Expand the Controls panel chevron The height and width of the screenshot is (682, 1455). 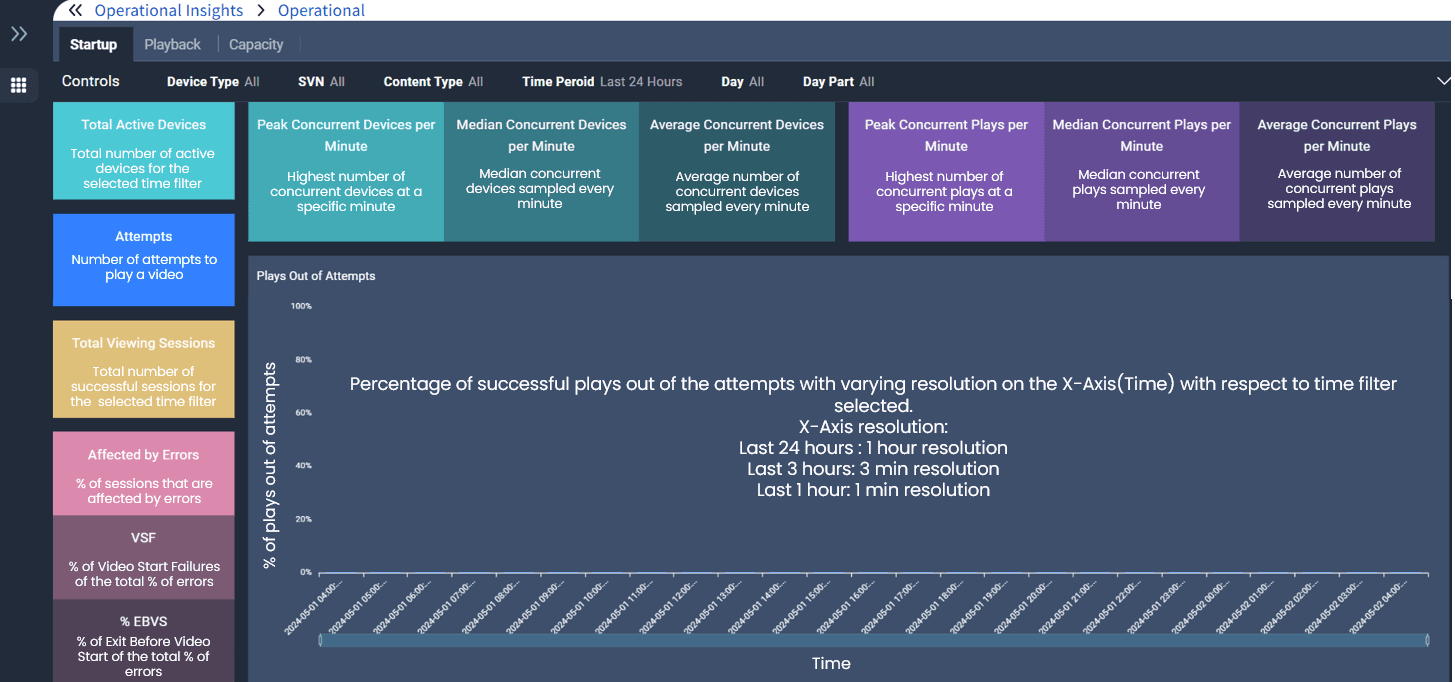pos(1442,81)
